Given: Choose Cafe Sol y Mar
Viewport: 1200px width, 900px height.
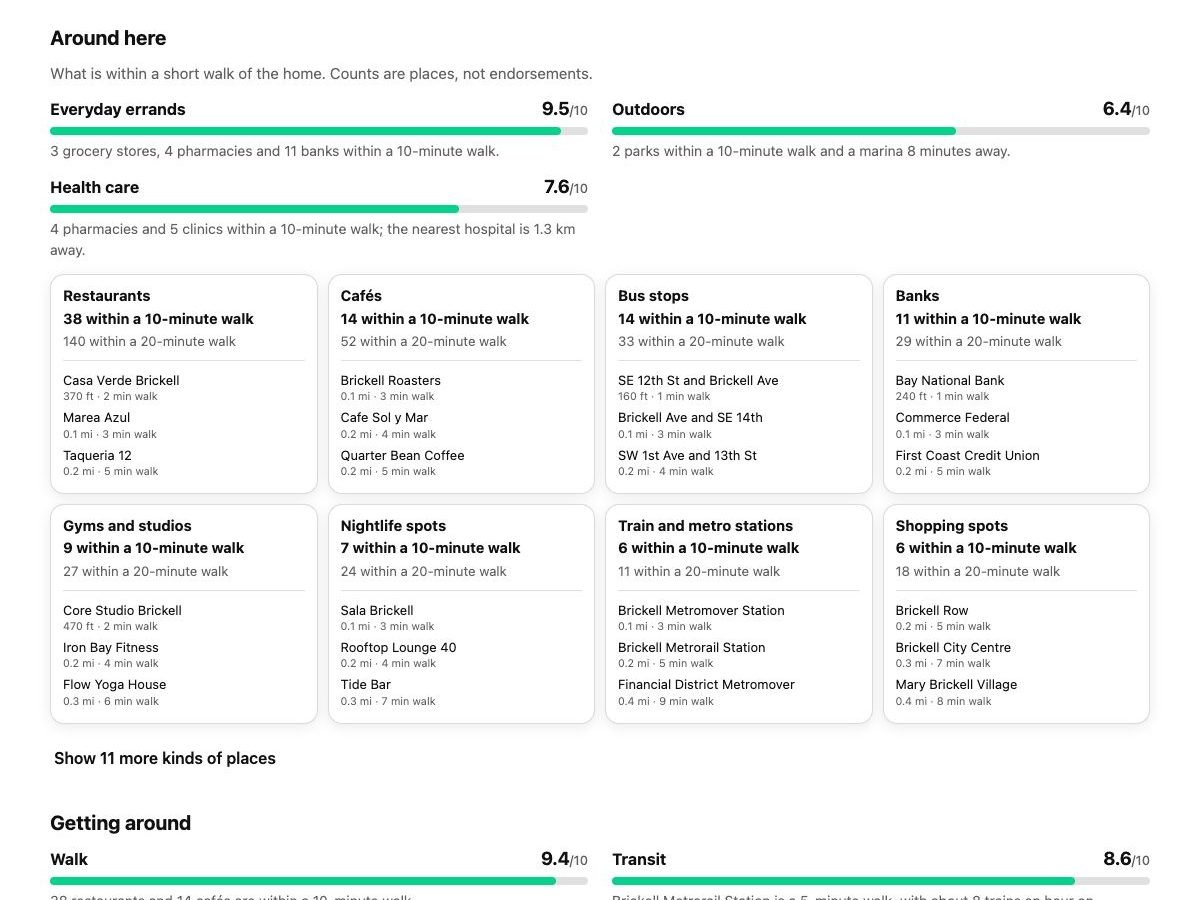Looking at the screenshot, I should click(384, 418).
